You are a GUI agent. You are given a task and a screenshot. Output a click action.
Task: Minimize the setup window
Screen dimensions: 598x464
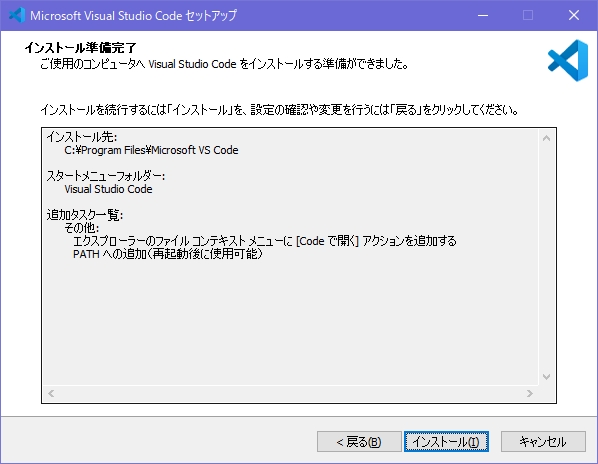(x=483, y=15)
